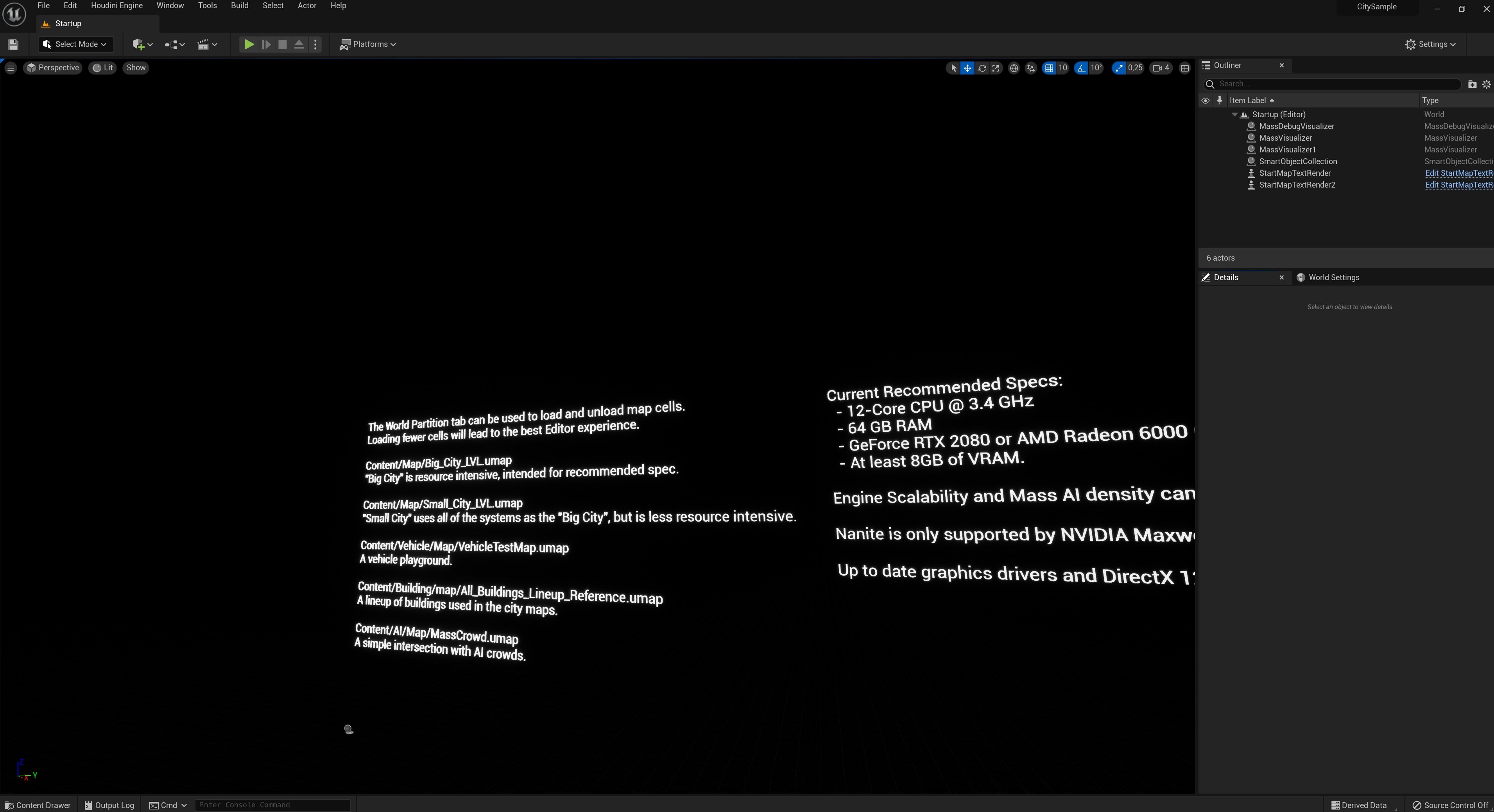The height and width of the screenshot is (812, 1494).
Task: Click the Edit StartMapTextRender link
Action: click(1458, 173)
